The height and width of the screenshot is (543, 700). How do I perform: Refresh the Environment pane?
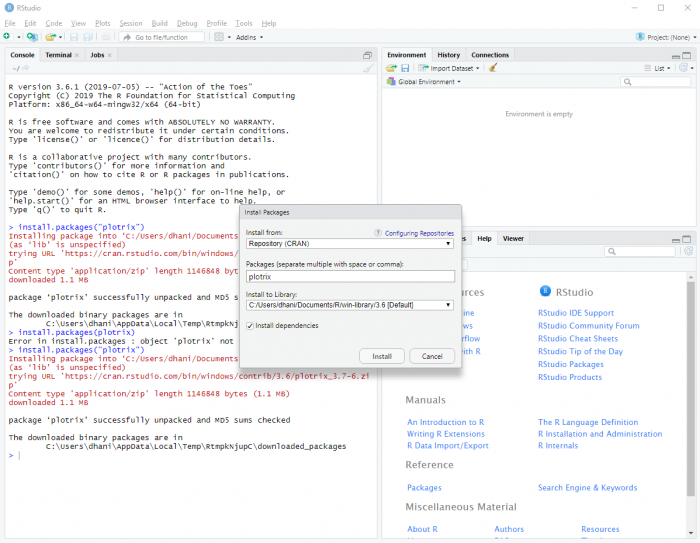pyautogui.click(x=685, y=68)
